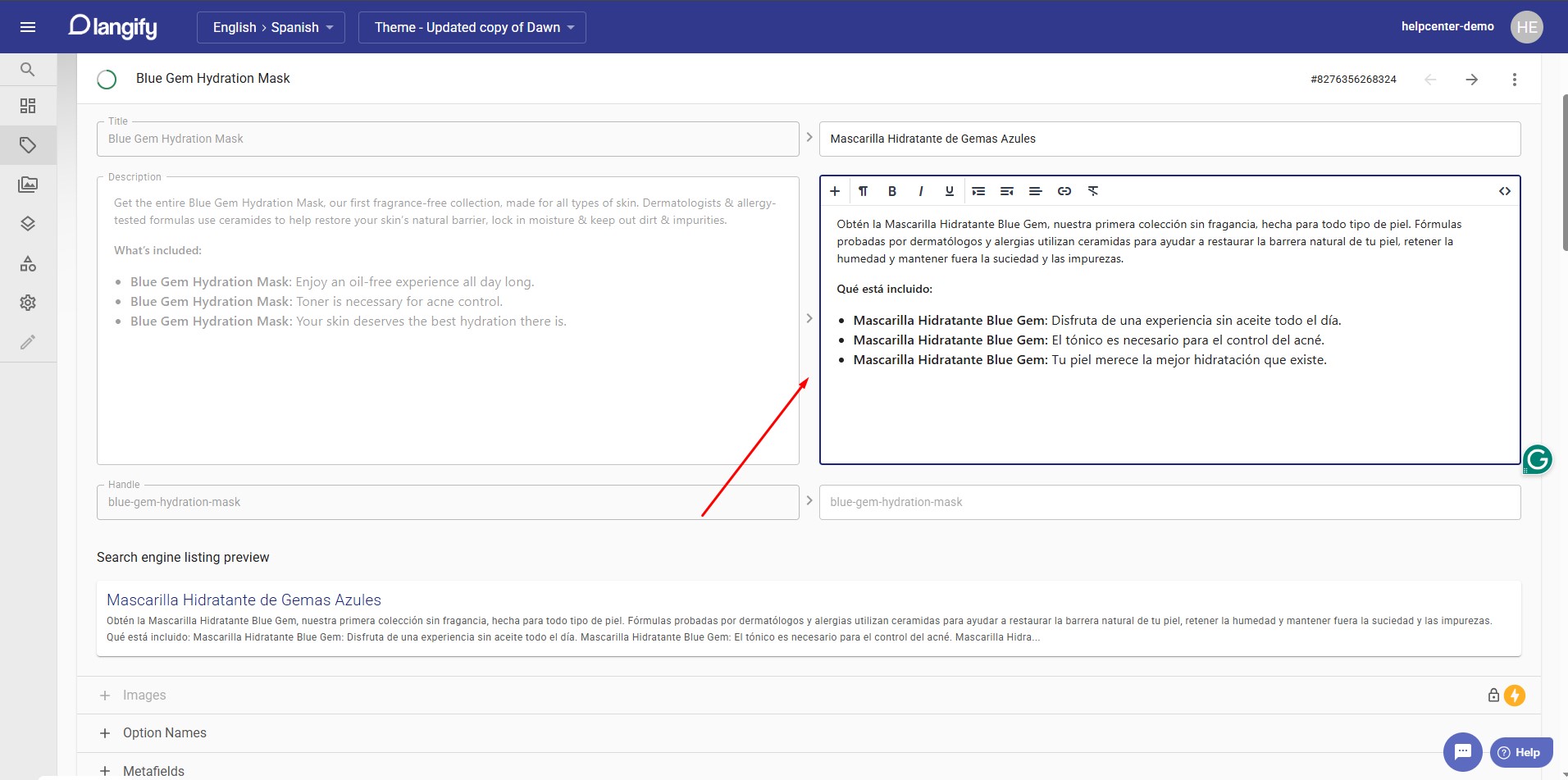Apply italic formatting in the description editor
The width and height of the screenshot is (1568, 780).
[920, 190]
